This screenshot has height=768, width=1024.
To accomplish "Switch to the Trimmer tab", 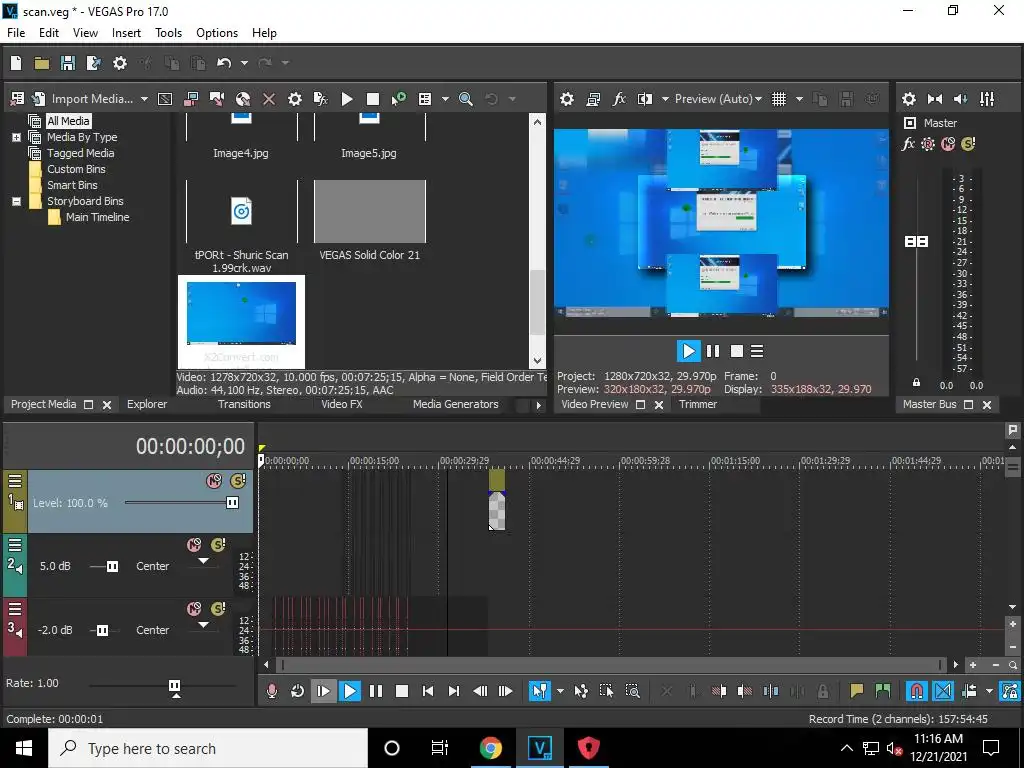I will pos(698,404).
